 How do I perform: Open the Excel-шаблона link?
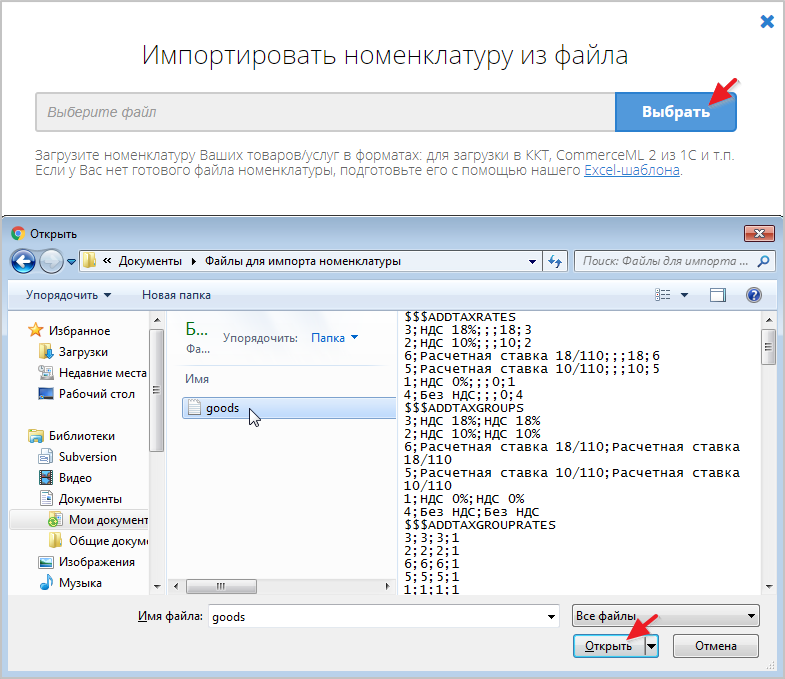tap(631, 171)
